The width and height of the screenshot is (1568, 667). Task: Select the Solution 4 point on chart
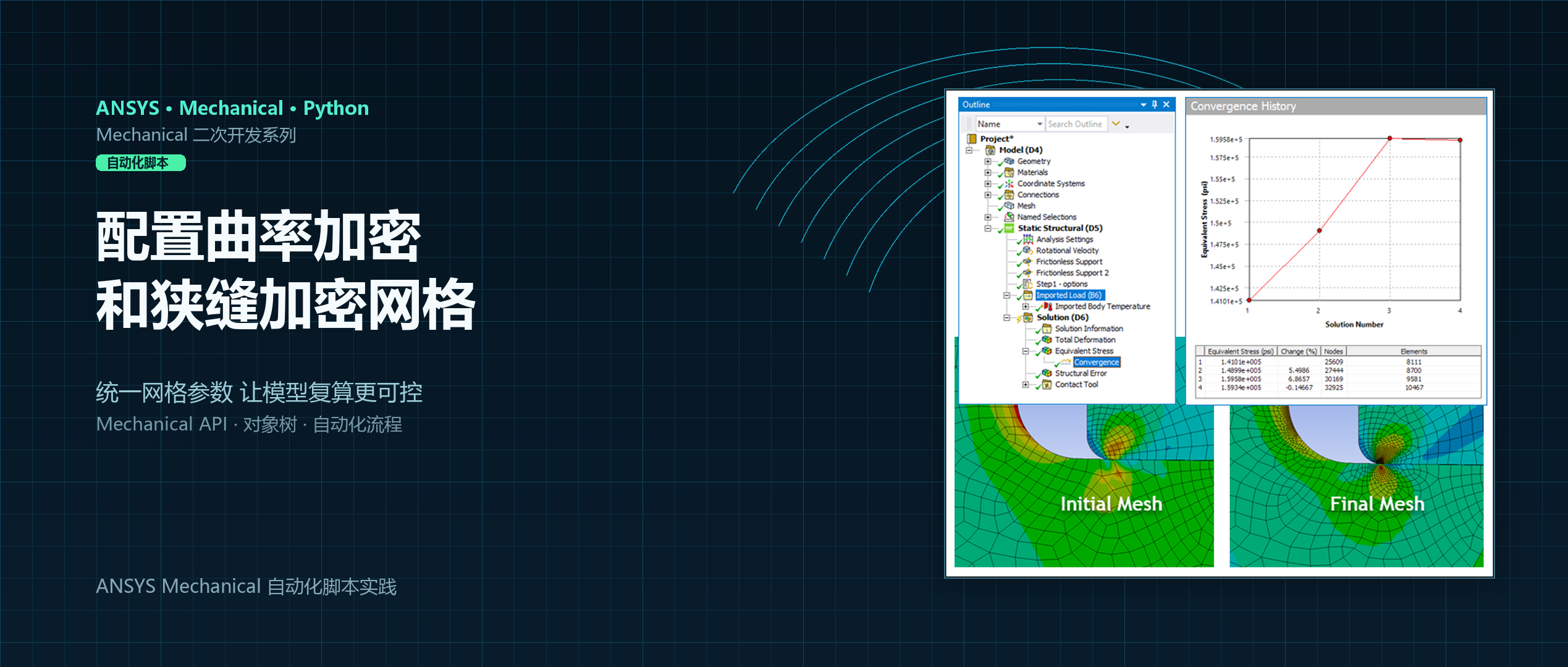click(1461, 140)
